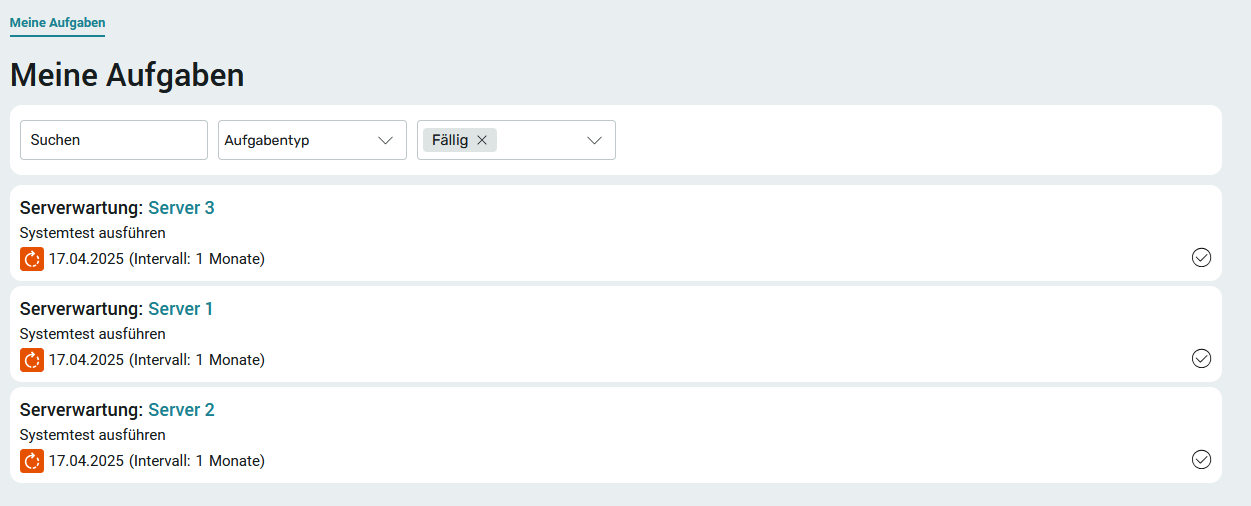Image resolution: width=1251 pixels, height=506 pixels.
Task: Focus the Suchen search field
Action: (114, 140)
